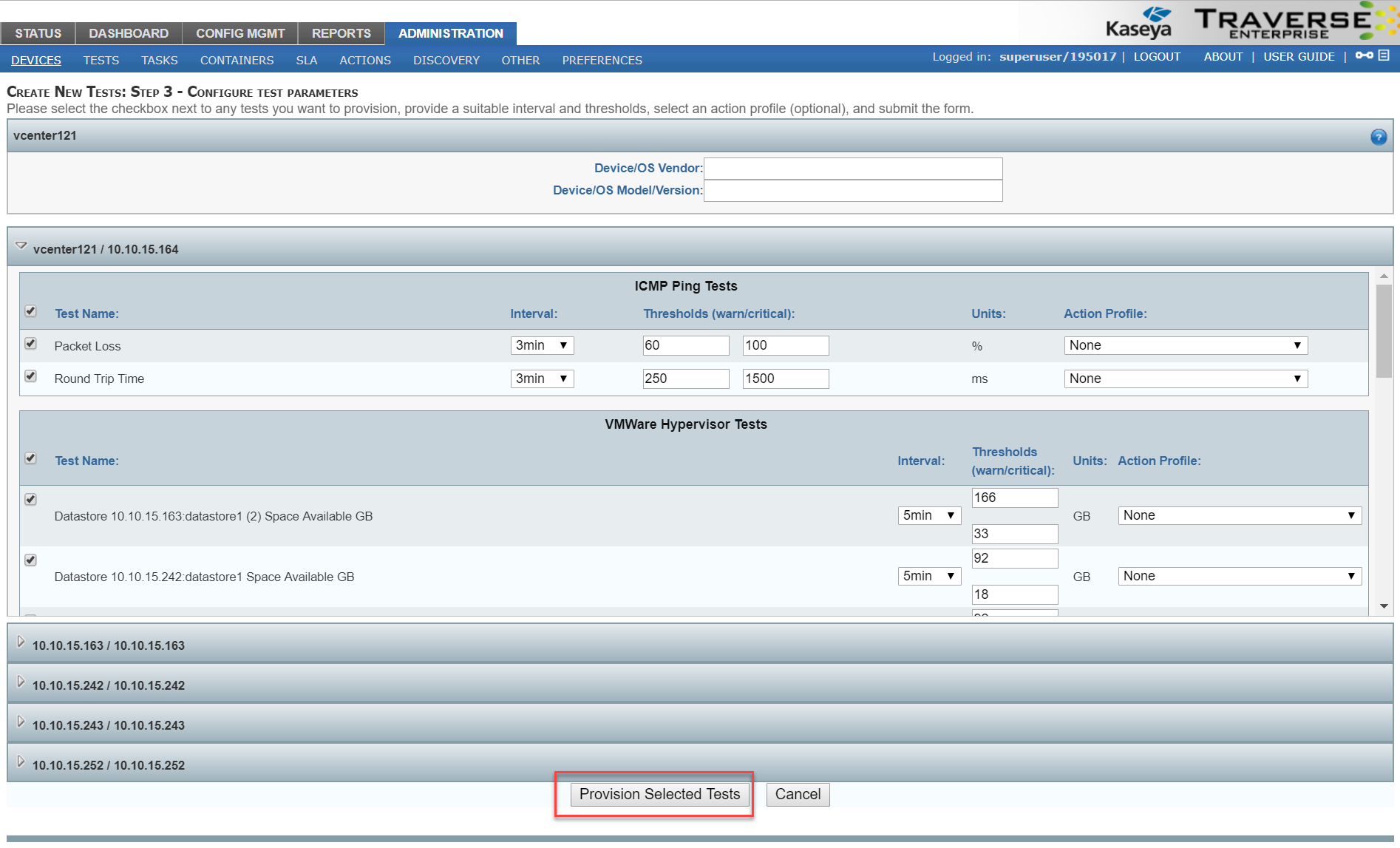Screen dimensions: 1400x848
Task: Uncheck the Round Trip Time checkbox
Action: pyautogui.click(x=30, y=376)
